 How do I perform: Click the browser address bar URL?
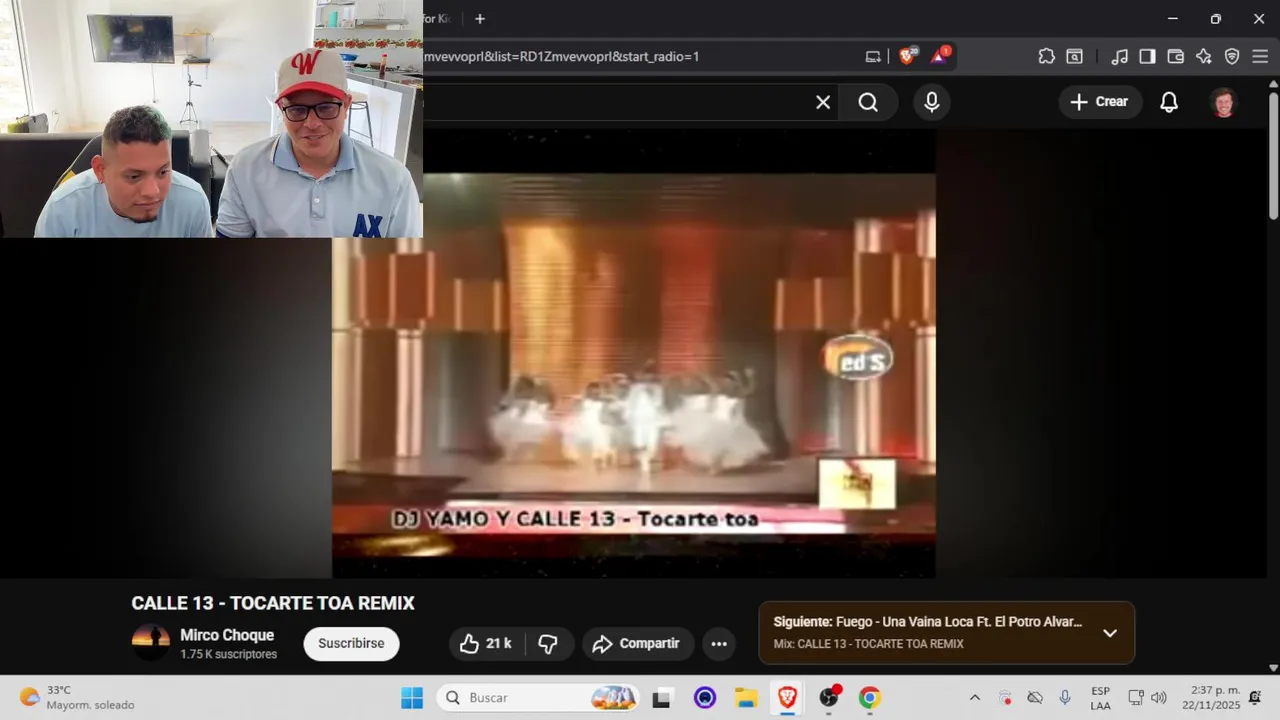click(562, 57)
